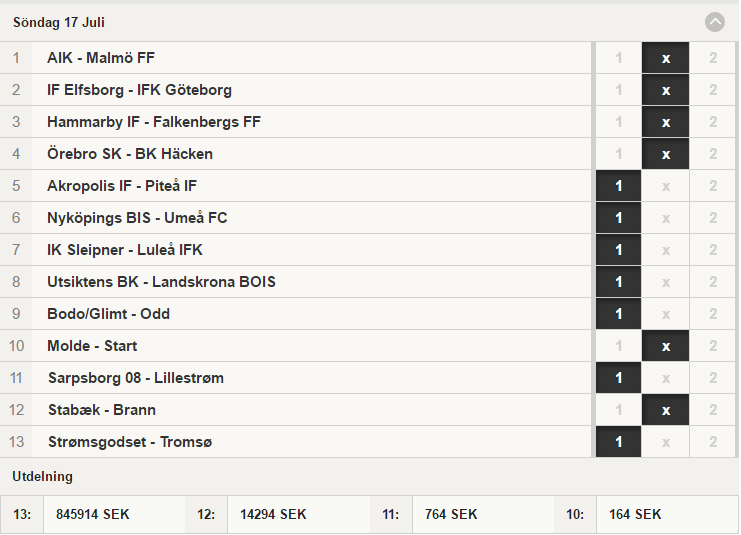Choose 1 for Molde - Start
The height and width of the screenshot is (535, 741).
(x=618, y=346)
